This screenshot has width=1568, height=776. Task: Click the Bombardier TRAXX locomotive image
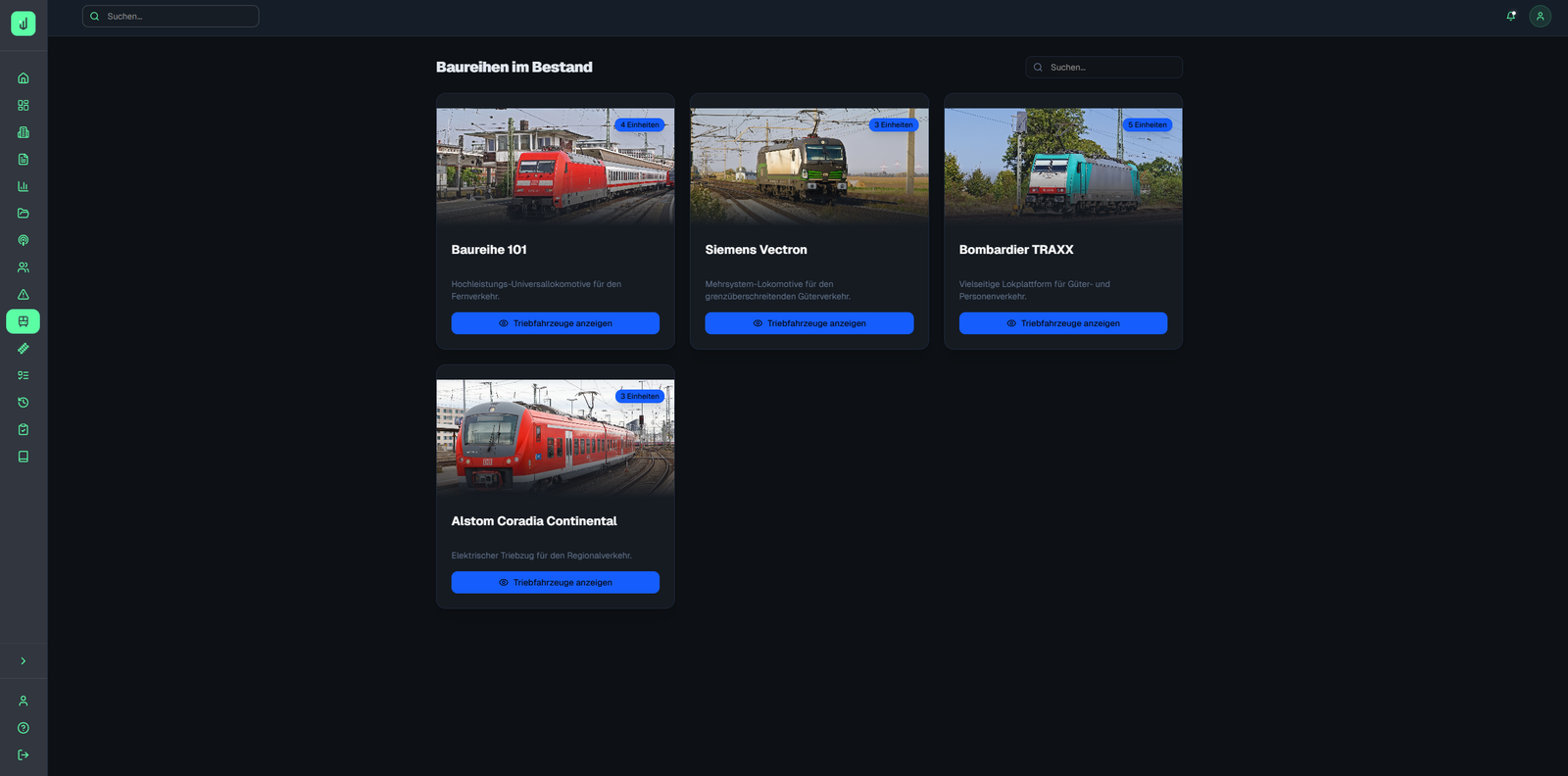[x=1062, y=165]
